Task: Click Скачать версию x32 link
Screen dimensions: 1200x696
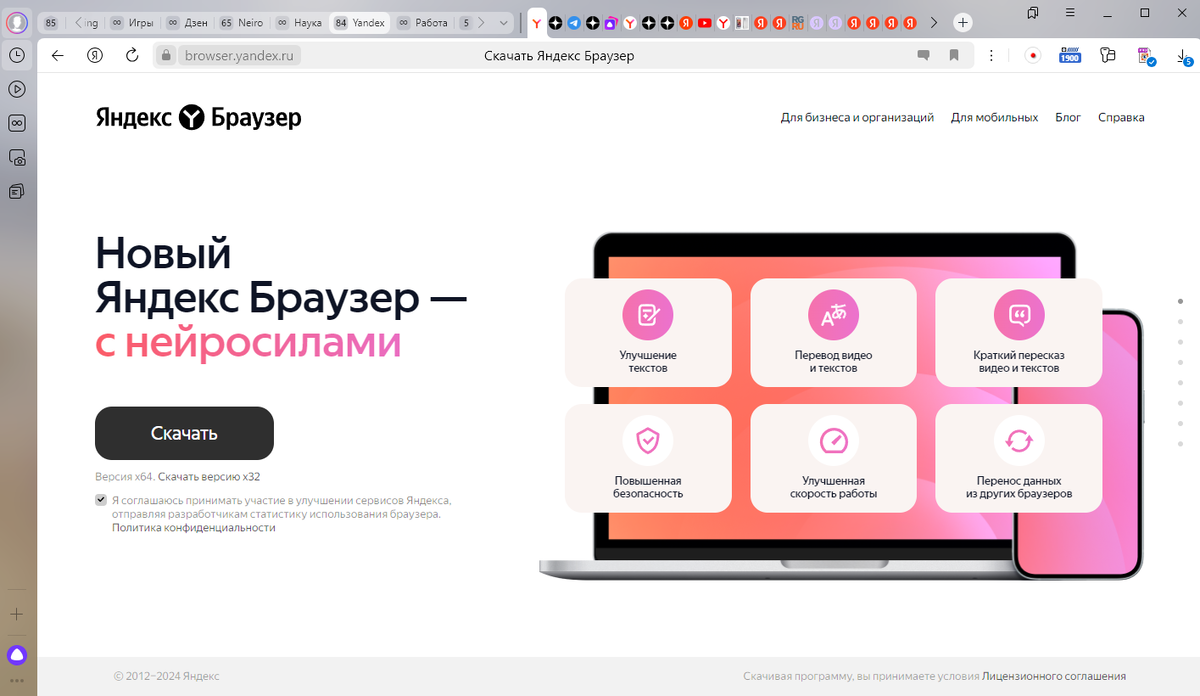Action: (209, 477)
